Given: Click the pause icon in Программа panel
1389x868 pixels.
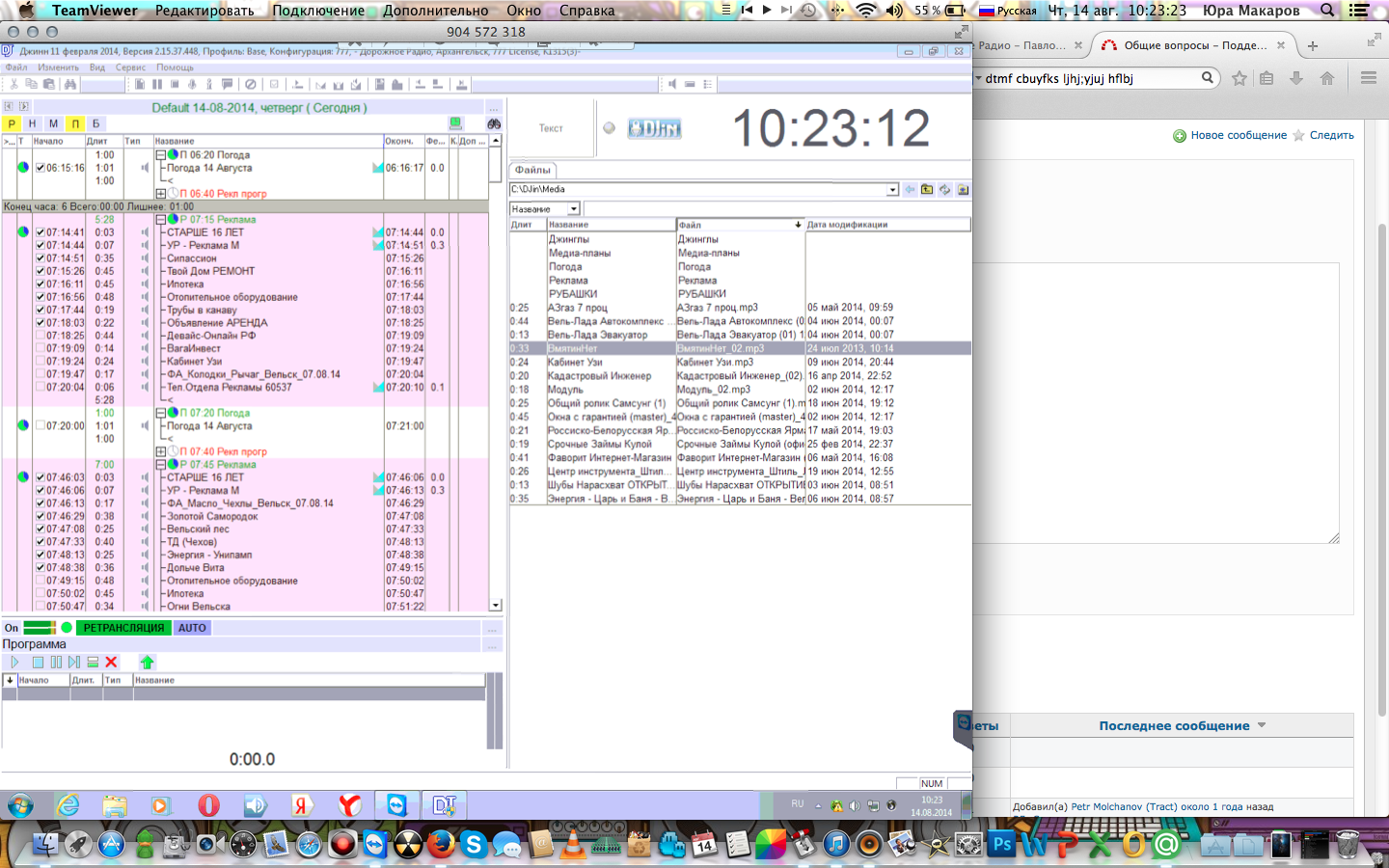Looking at the screenshot, I should (x=56, y=663).
